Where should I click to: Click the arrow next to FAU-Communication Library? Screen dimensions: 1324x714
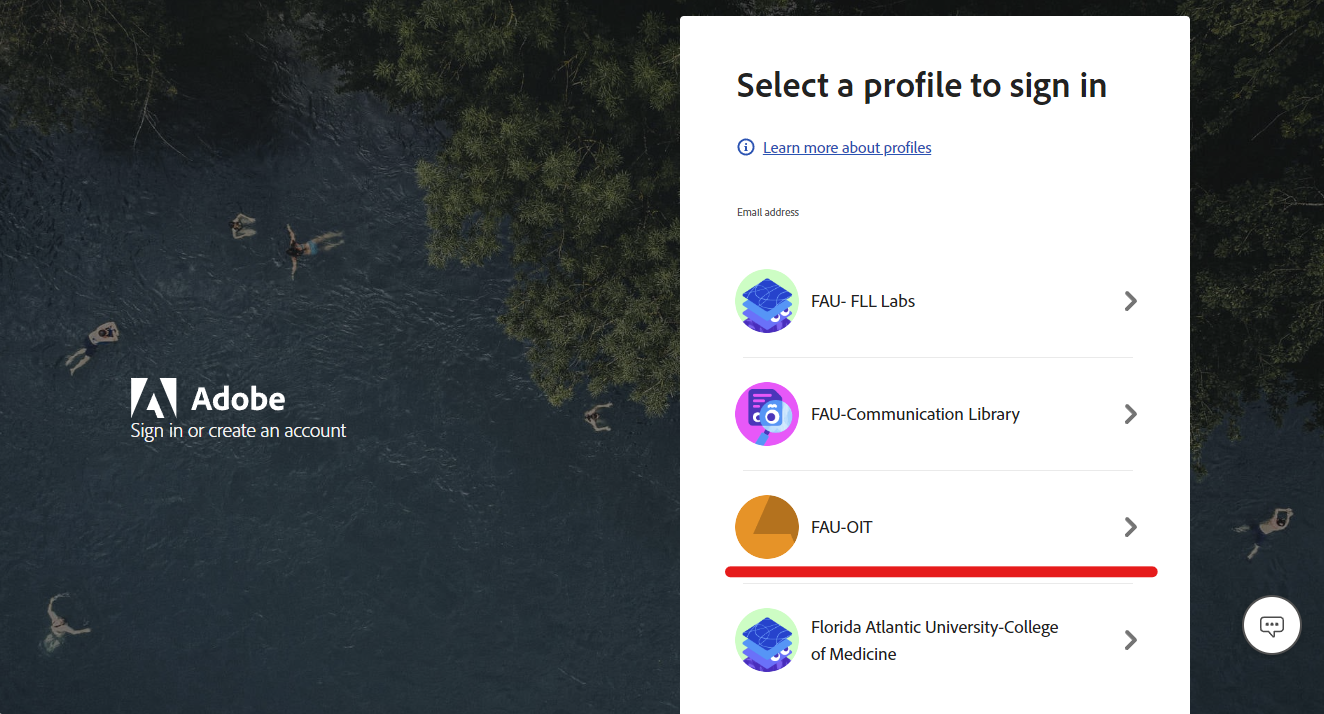point(1130,414)
